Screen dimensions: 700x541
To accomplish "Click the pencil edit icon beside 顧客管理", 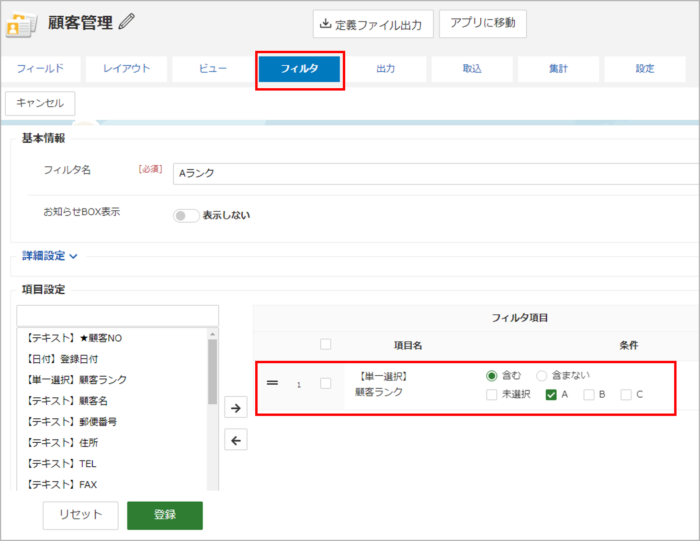I will 127,22.
